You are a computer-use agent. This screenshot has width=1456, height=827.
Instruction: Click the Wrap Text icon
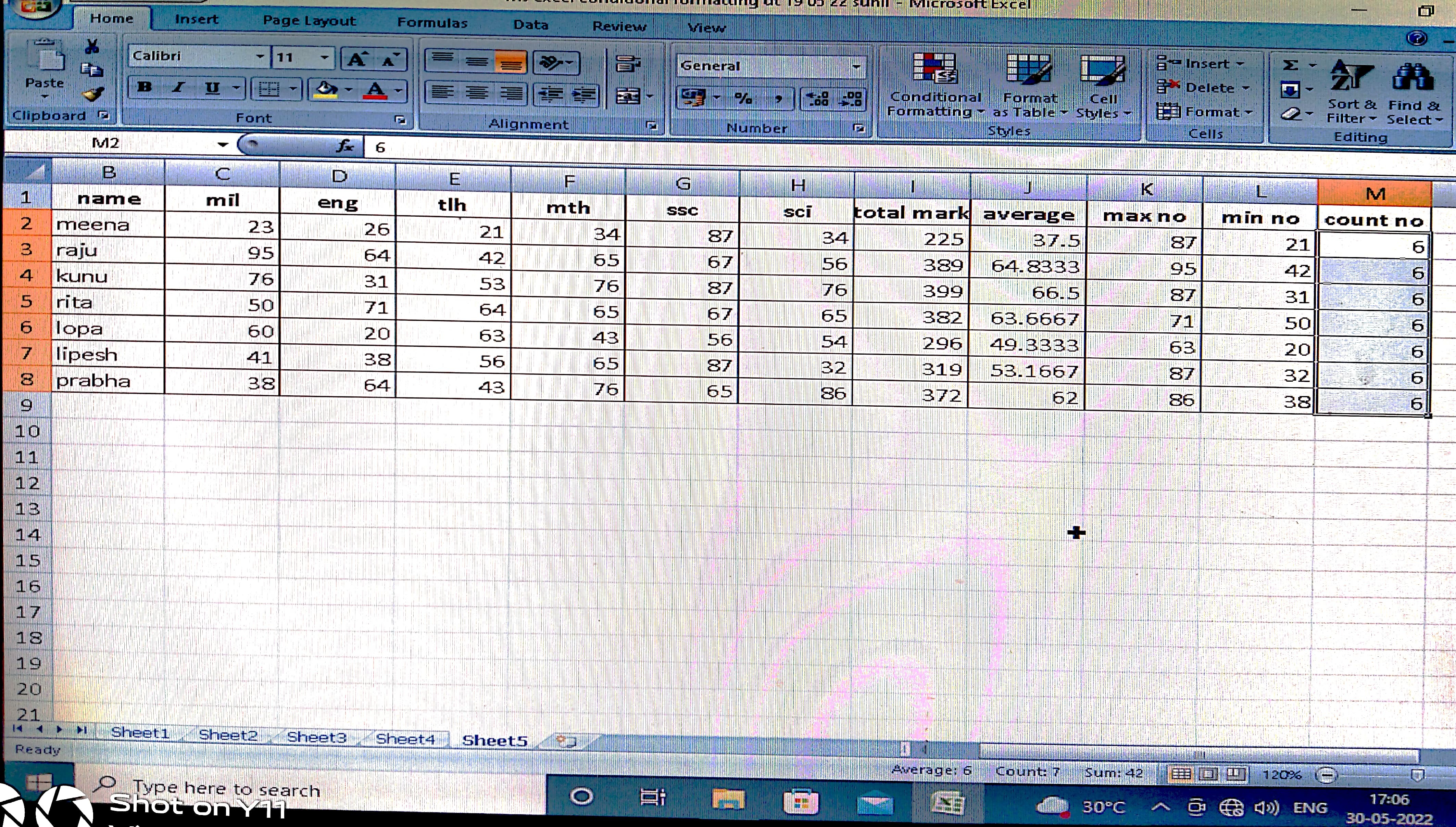pyautogui.click(x=628, y=64)
